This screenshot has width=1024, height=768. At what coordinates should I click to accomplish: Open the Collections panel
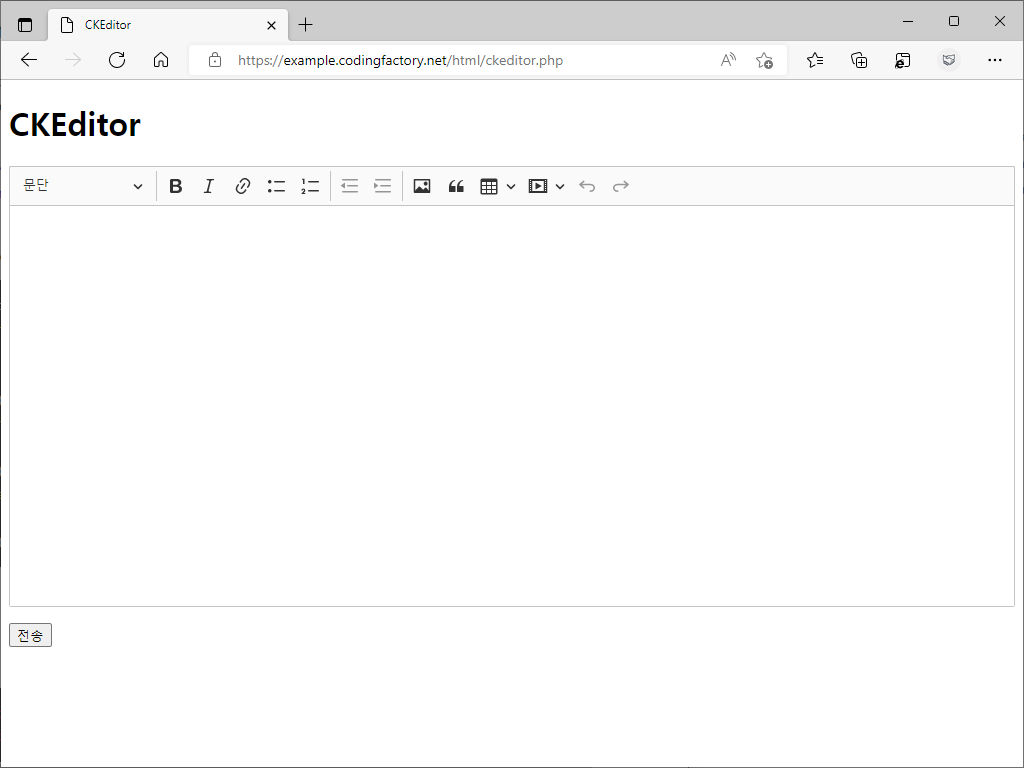coord(859,60)
